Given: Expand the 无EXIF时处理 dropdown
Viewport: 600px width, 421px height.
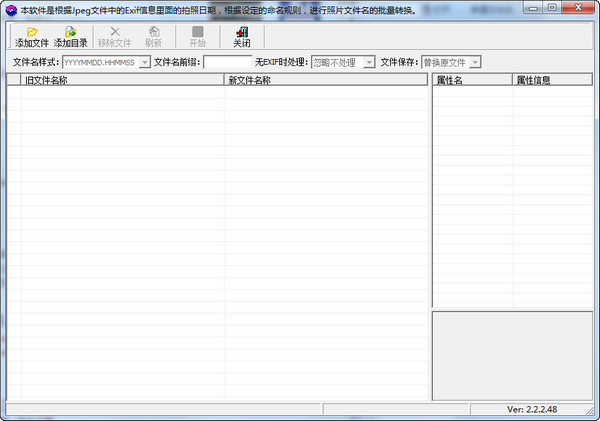Looking at the screenshot, I should click(x=369, y=62).
